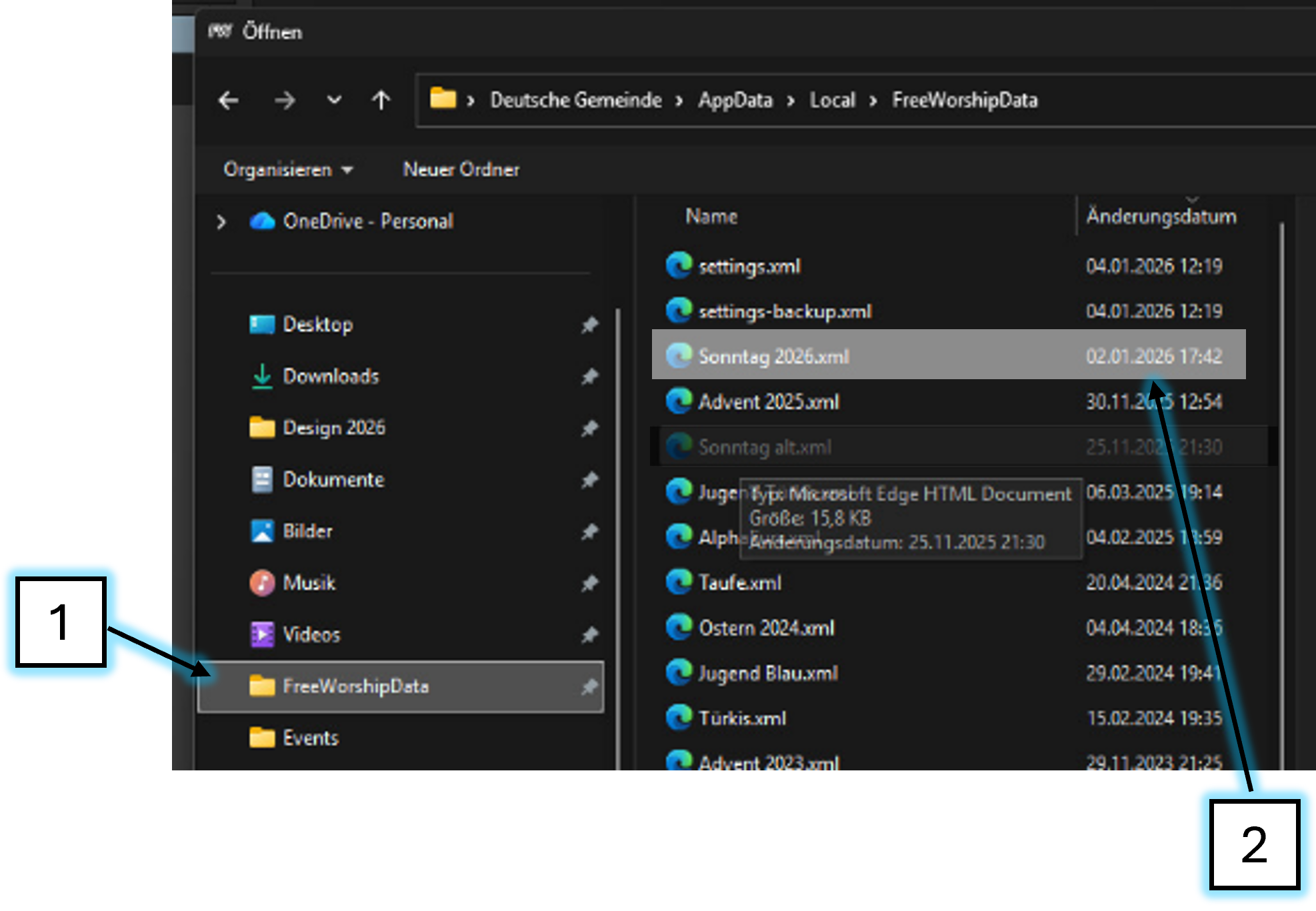Select the Musik library icon
The image size is (1316, 911).
262,582
